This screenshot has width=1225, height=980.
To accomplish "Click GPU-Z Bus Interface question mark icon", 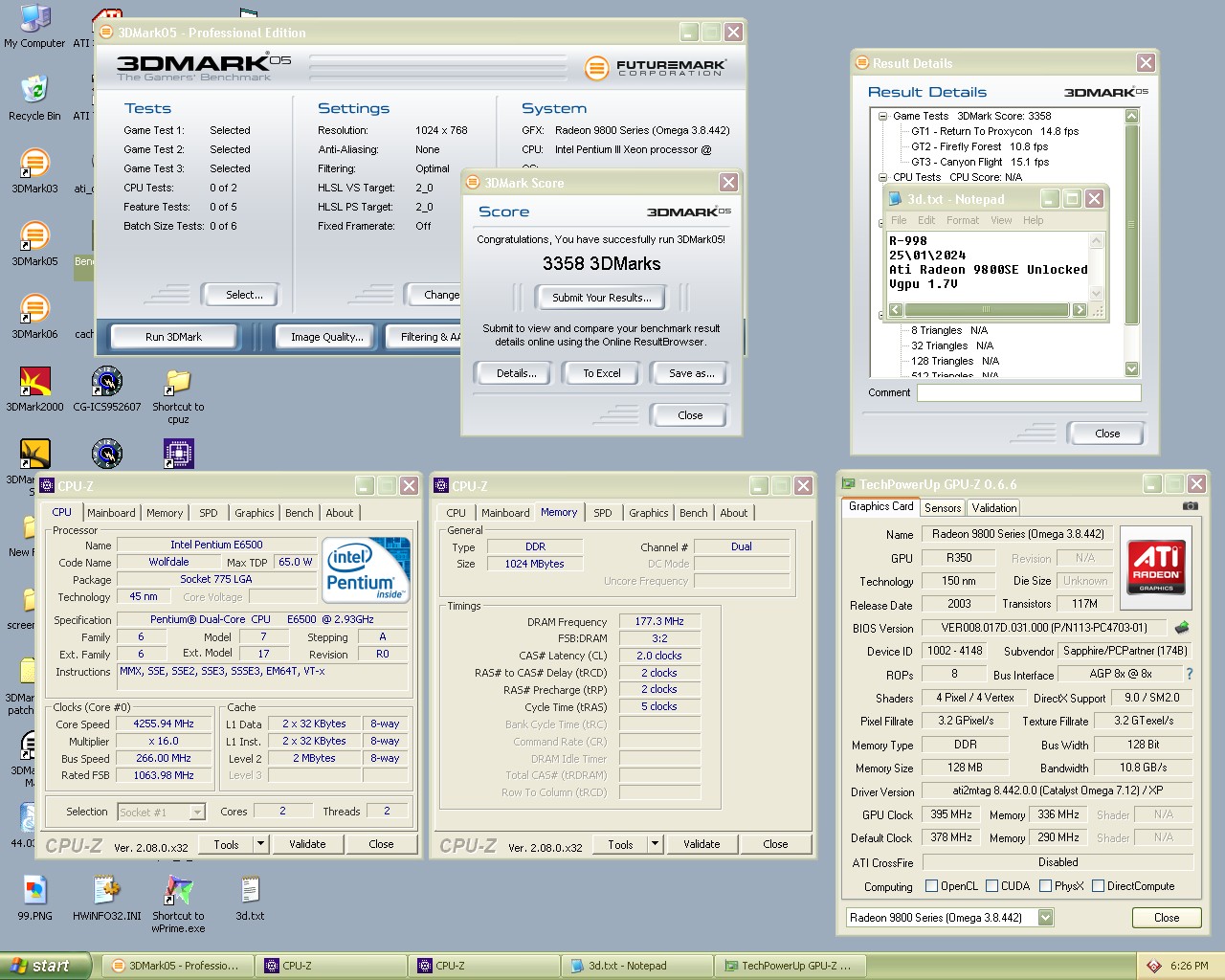I will pos(1190,674).
